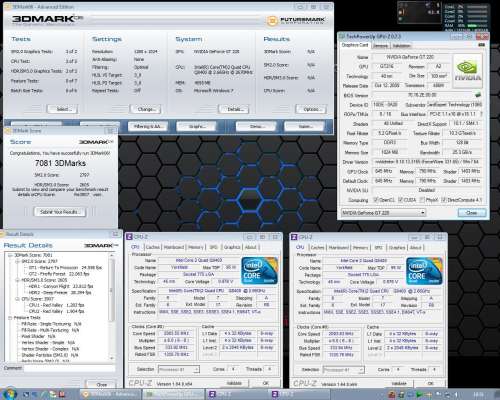Viewport: 500px width, 400px height.
Task: Open the Windows Start orb
Action: [9, 394]
